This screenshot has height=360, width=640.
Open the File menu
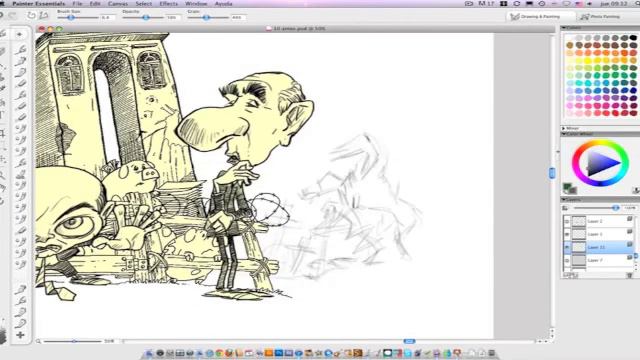click(77, 4)
